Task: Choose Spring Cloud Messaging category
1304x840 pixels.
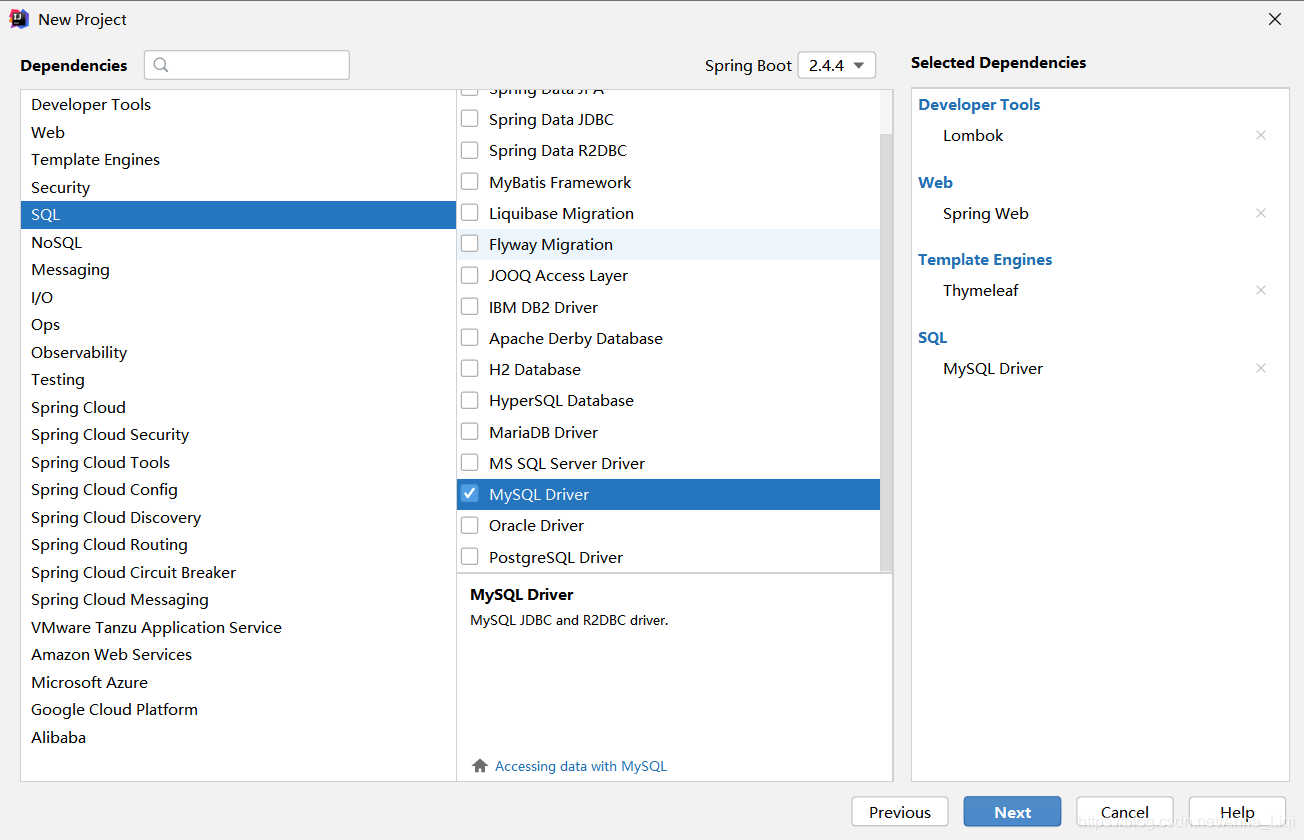Action: pyautogui.click(x=238, y=600)
